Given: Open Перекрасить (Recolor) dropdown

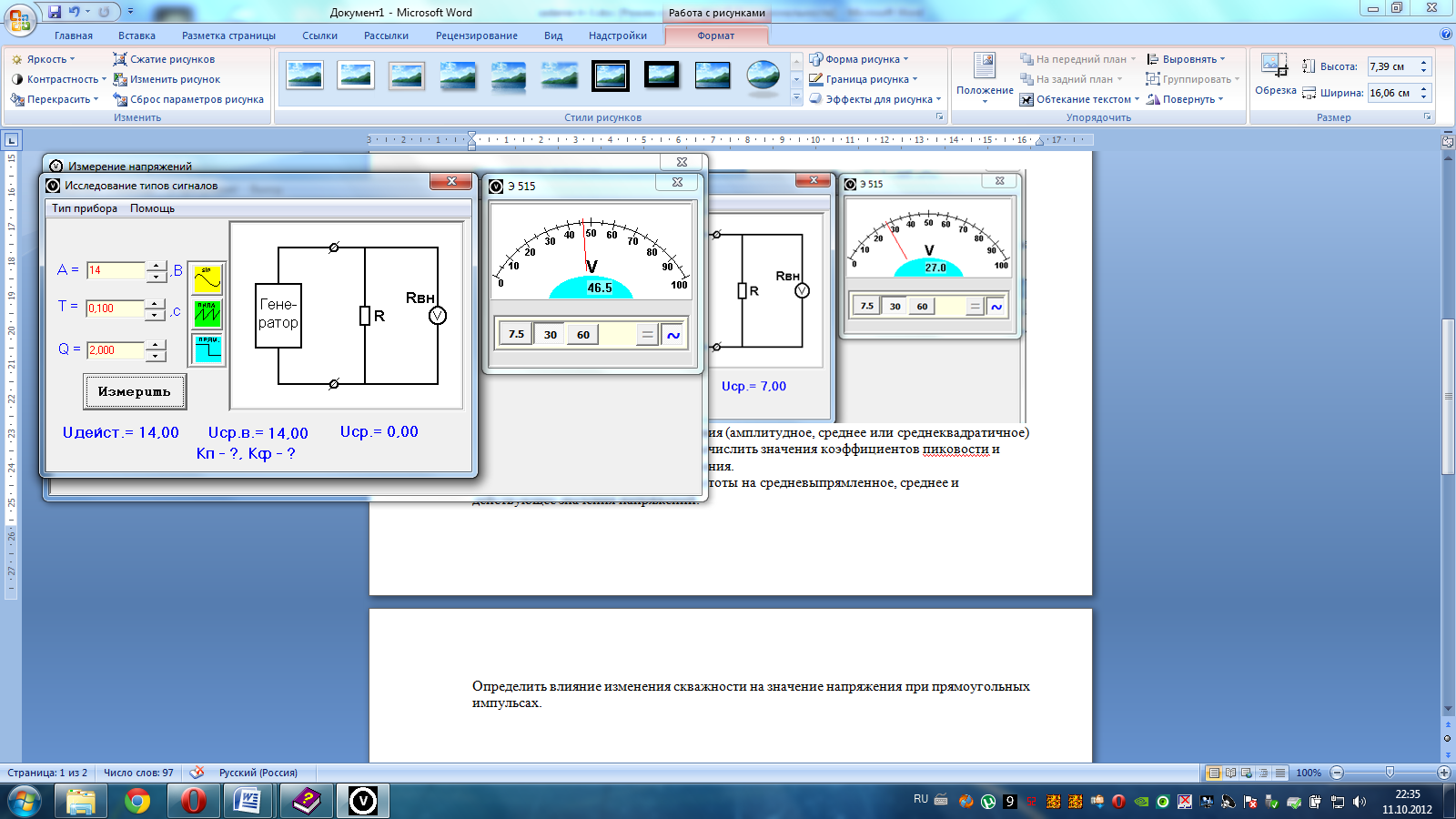Looking at the screenshot, I should click(55, 99).
